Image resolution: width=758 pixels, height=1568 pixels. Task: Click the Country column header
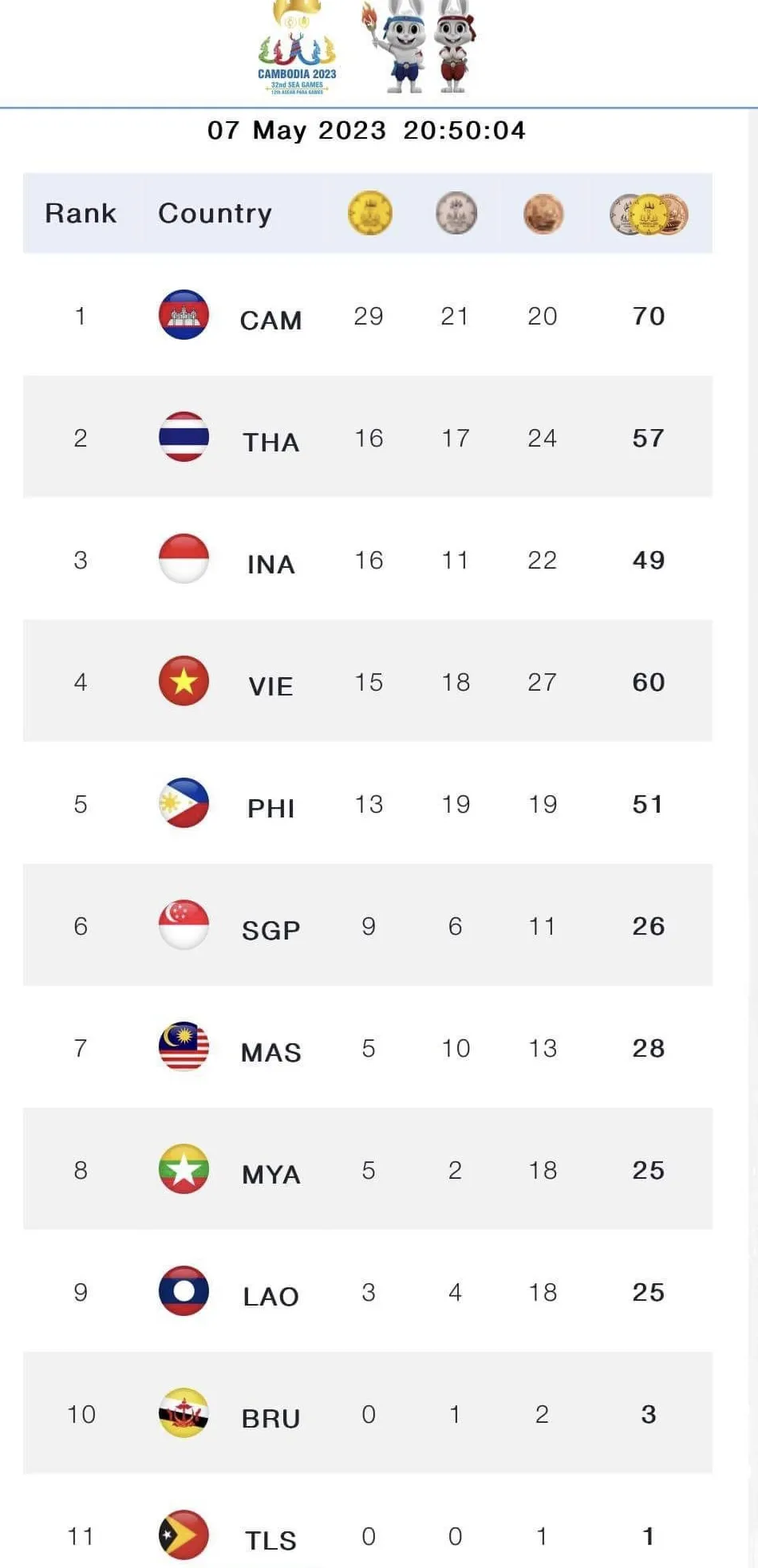[x=215, y=213]
